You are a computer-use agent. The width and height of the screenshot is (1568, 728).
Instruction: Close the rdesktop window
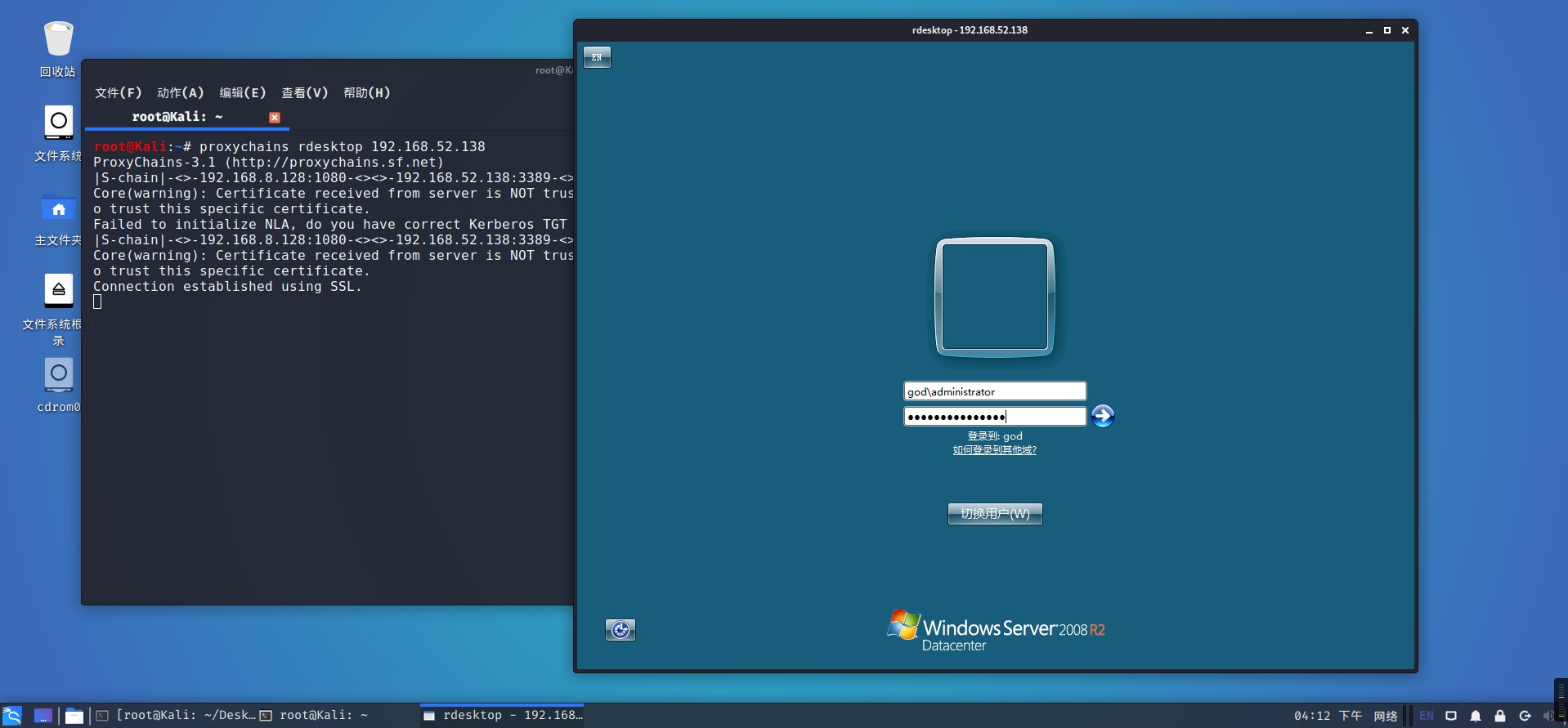pos(1405,30)
